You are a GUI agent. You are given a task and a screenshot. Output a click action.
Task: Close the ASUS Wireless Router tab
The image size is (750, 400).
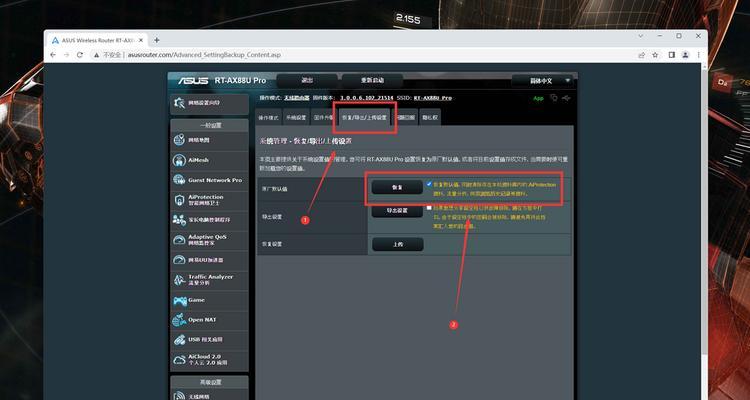click(x=143, y=40)
